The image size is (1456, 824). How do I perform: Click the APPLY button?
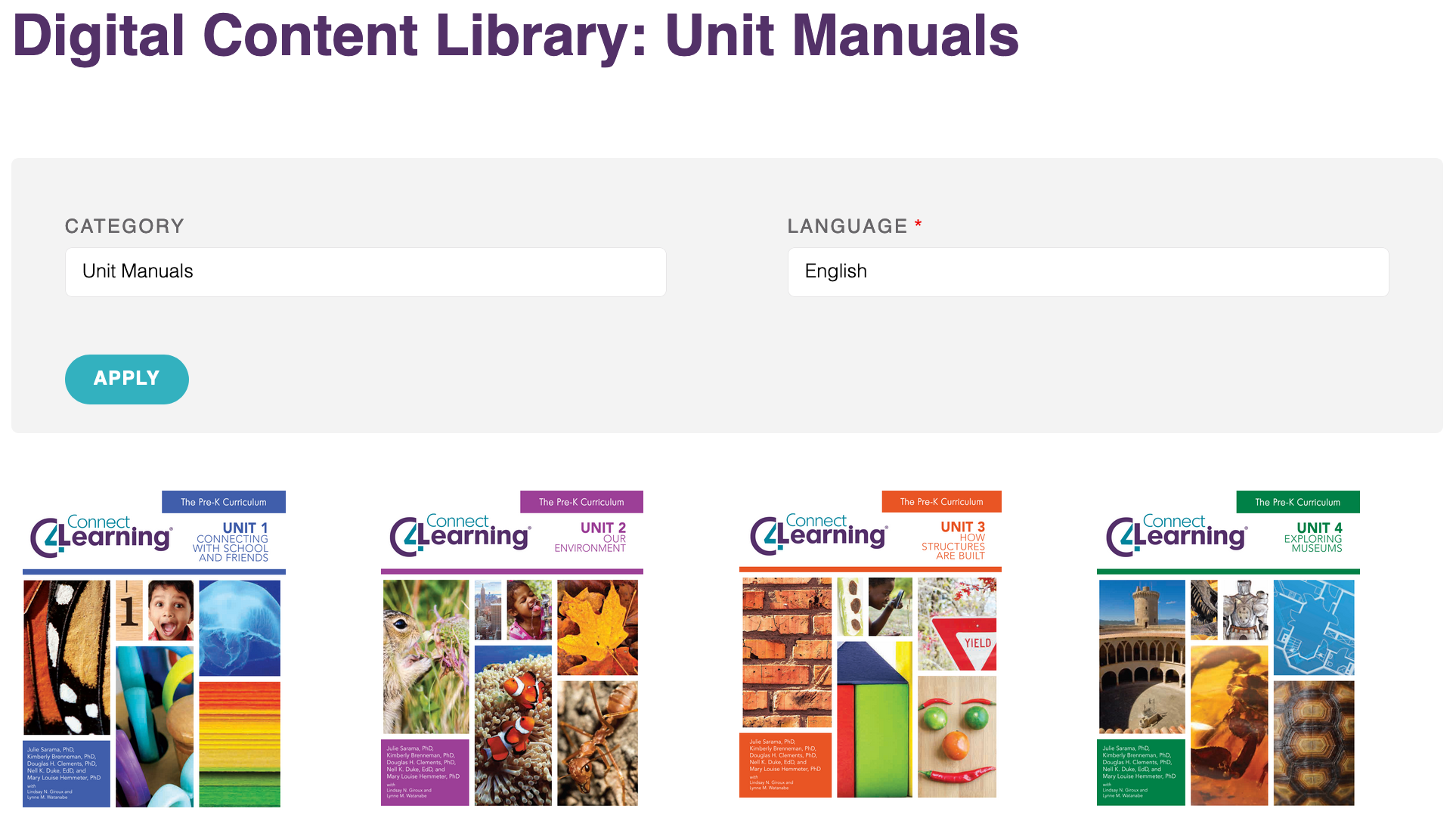point(126,378)
